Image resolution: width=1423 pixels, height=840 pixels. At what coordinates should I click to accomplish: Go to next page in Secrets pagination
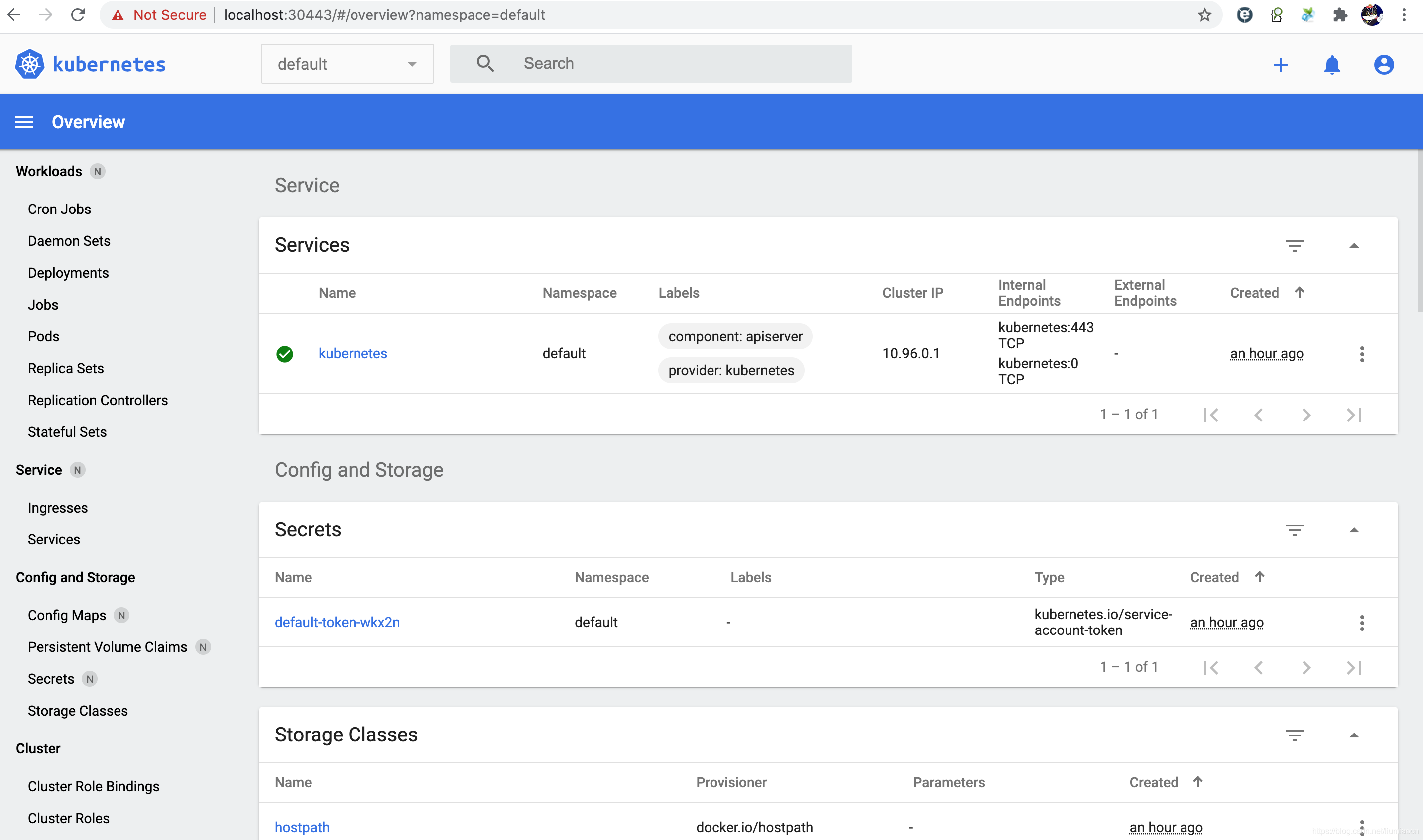pos(1306,667)
